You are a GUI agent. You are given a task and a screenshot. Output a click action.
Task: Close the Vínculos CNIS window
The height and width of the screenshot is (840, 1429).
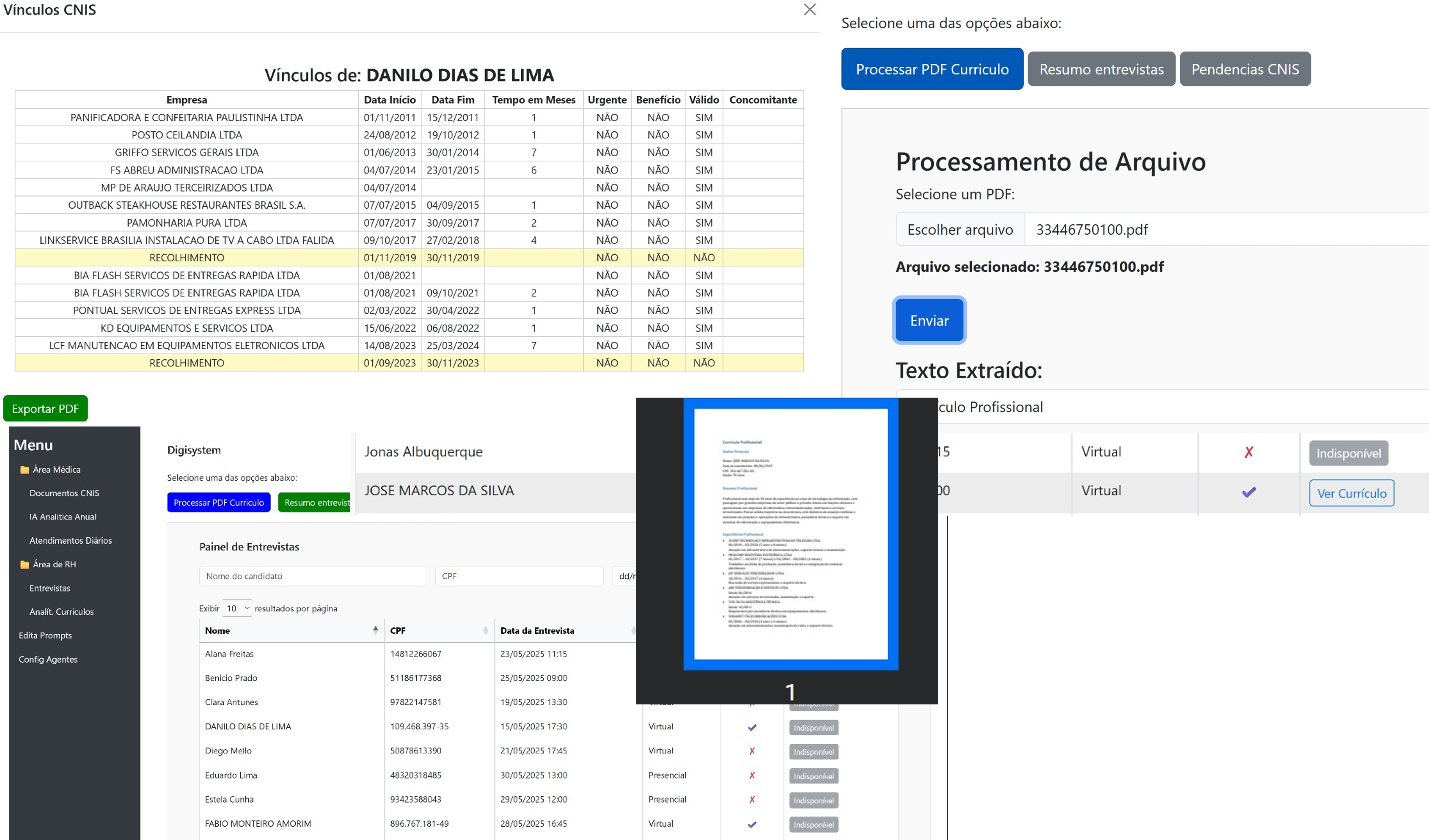(x=810, y=10)
